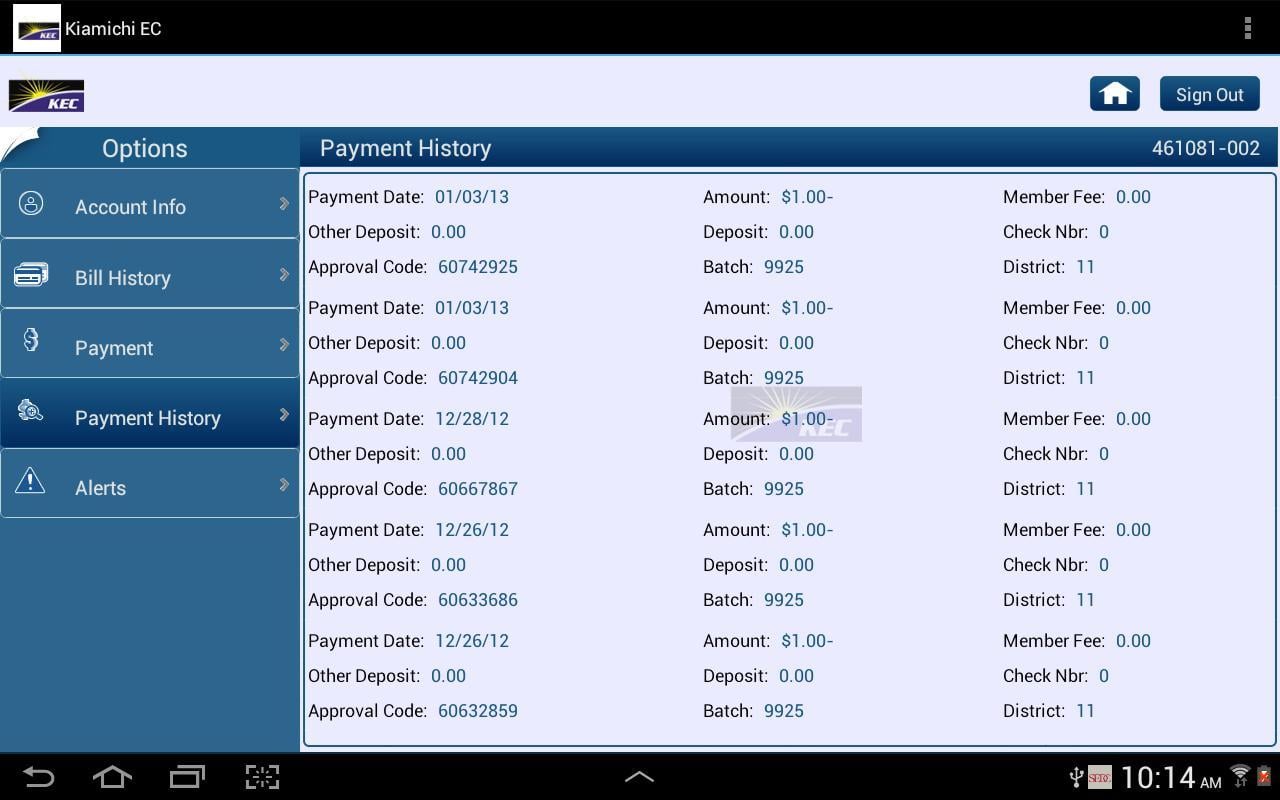Select the Payment History menu item

point(150,414)
